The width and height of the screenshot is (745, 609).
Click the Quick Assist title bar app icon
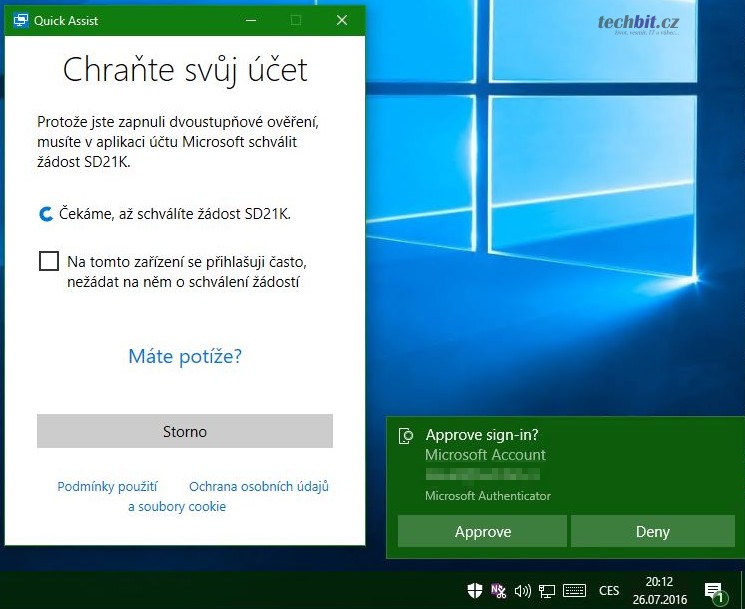[19, 20]
